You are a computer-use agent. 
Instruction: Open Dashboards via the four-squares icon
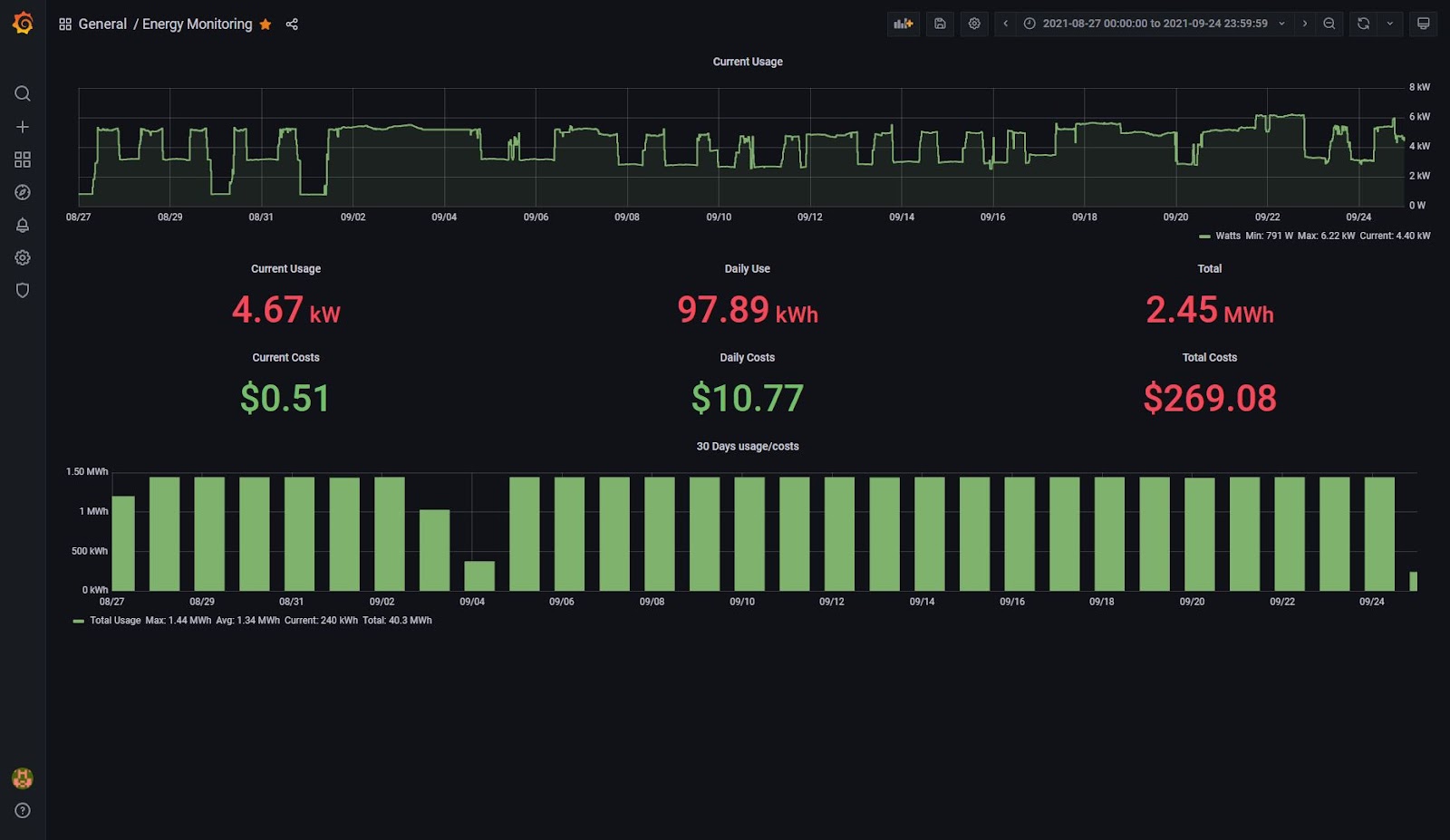click(23, 159)
